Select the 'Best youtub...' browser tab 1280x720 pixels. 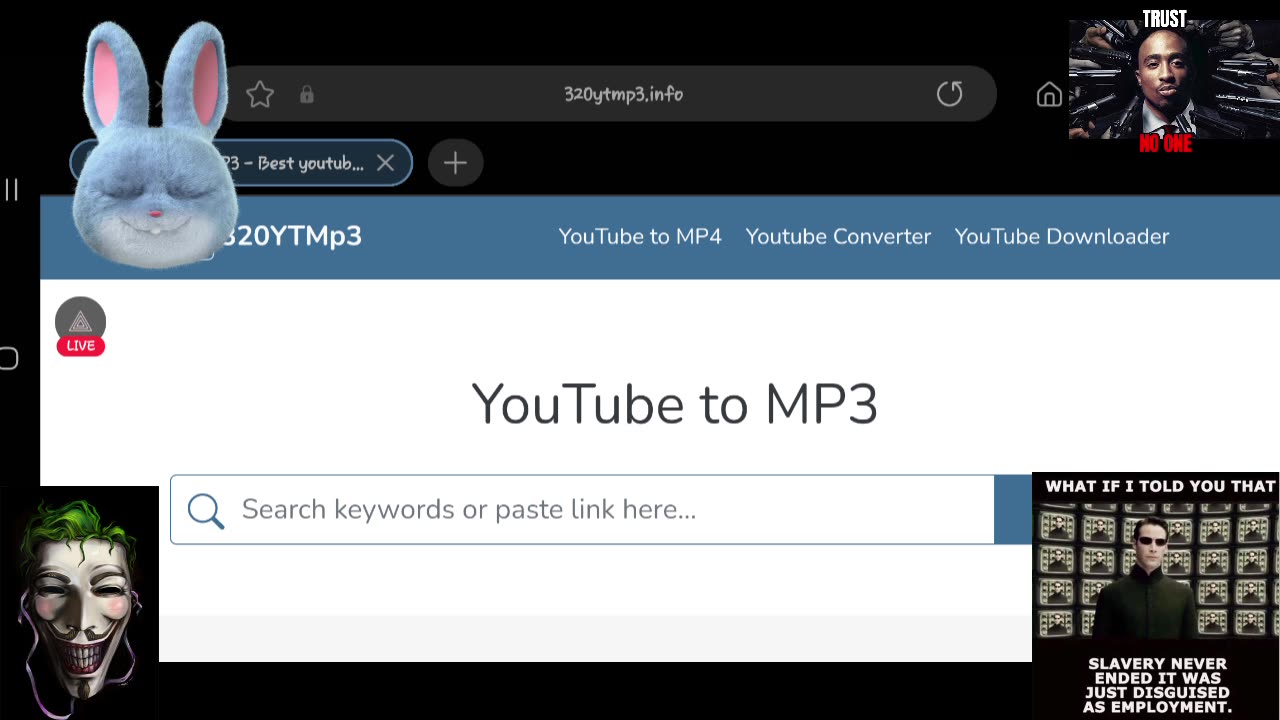point(241,163)
